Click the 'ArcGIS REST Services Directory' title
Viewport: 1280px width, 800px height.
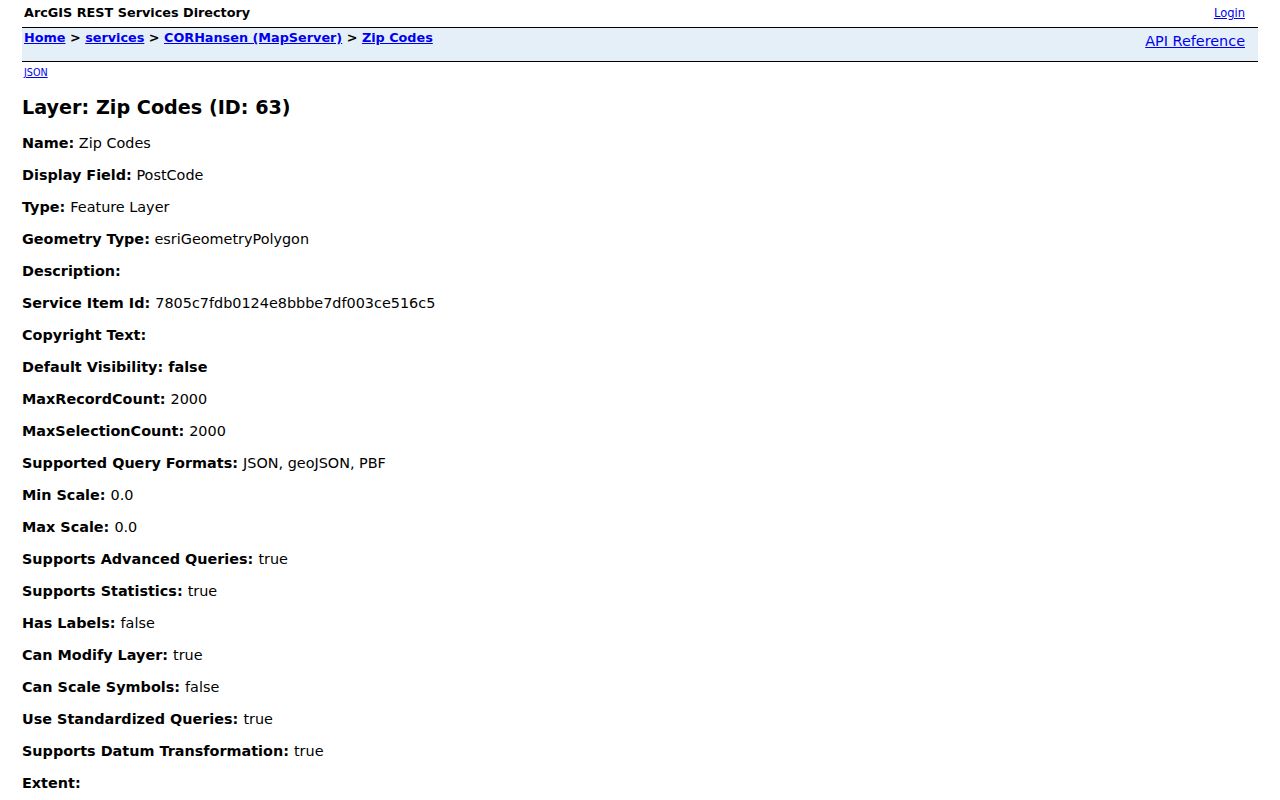click(137, 13)
